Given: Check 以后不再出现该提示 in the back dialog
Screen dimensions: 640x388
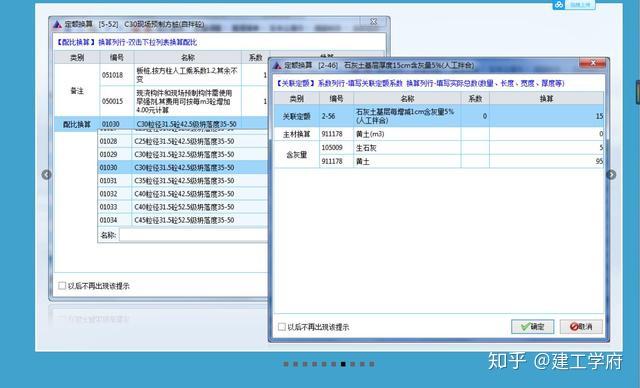Looking at the screenshot, I should 62,286.
